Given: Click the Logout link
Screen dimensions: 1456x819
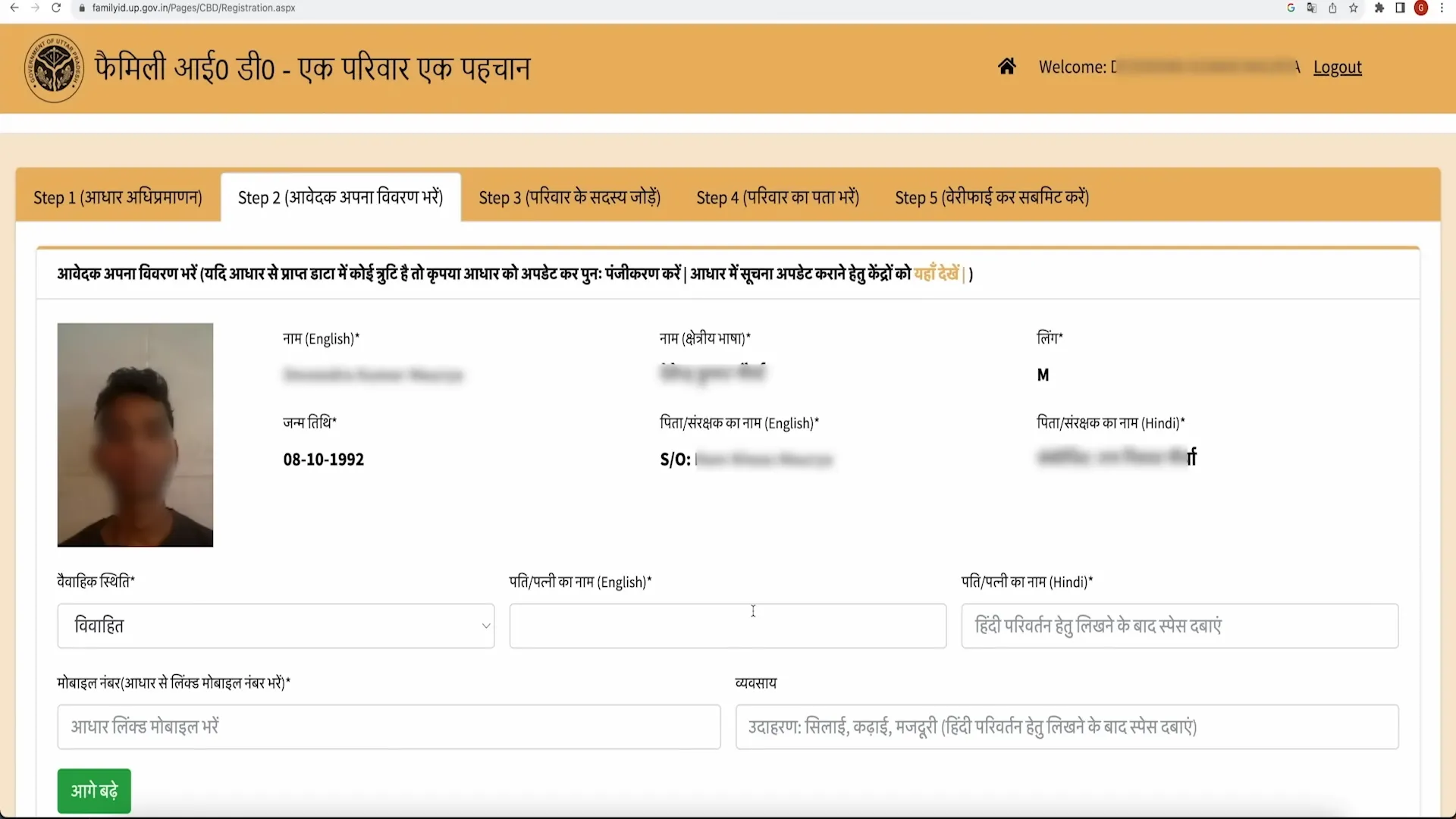Looking at the screenshot, I should tap(1337, 67).
